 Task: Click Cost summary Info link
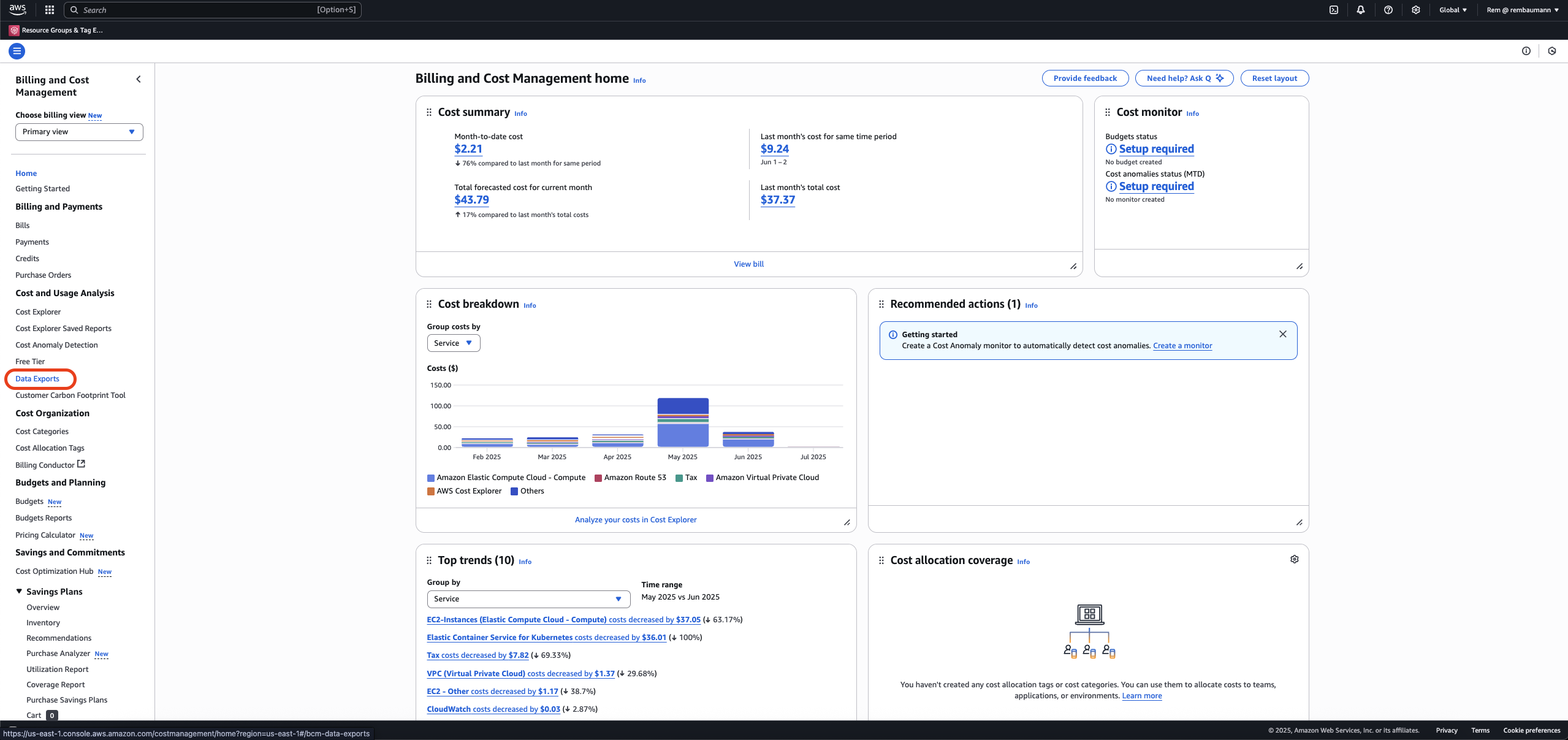(520, 114)
